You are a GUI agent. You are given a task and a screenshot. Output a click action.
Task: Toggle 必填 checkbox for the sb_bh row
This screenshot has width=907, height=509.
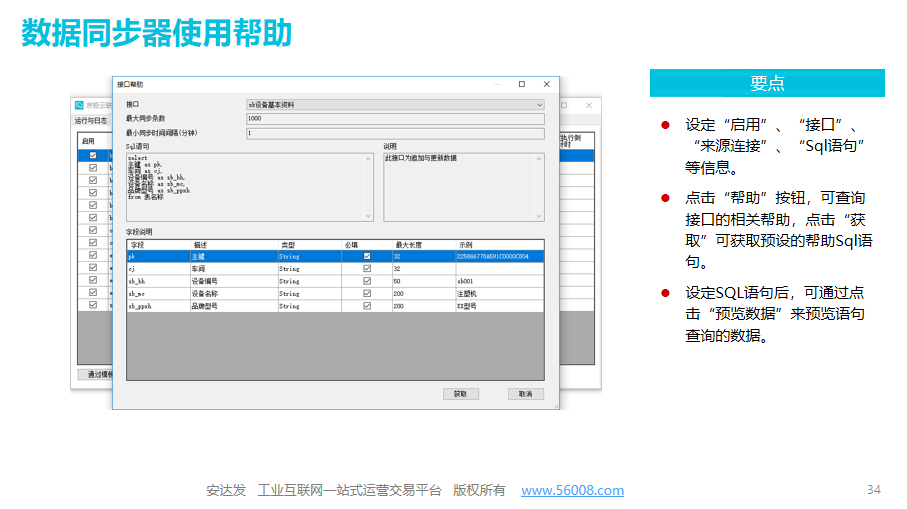[366, 282]
